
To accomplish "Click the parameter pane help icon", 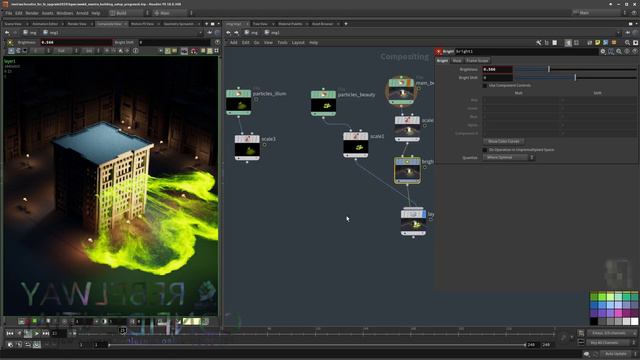I will 635,51.
